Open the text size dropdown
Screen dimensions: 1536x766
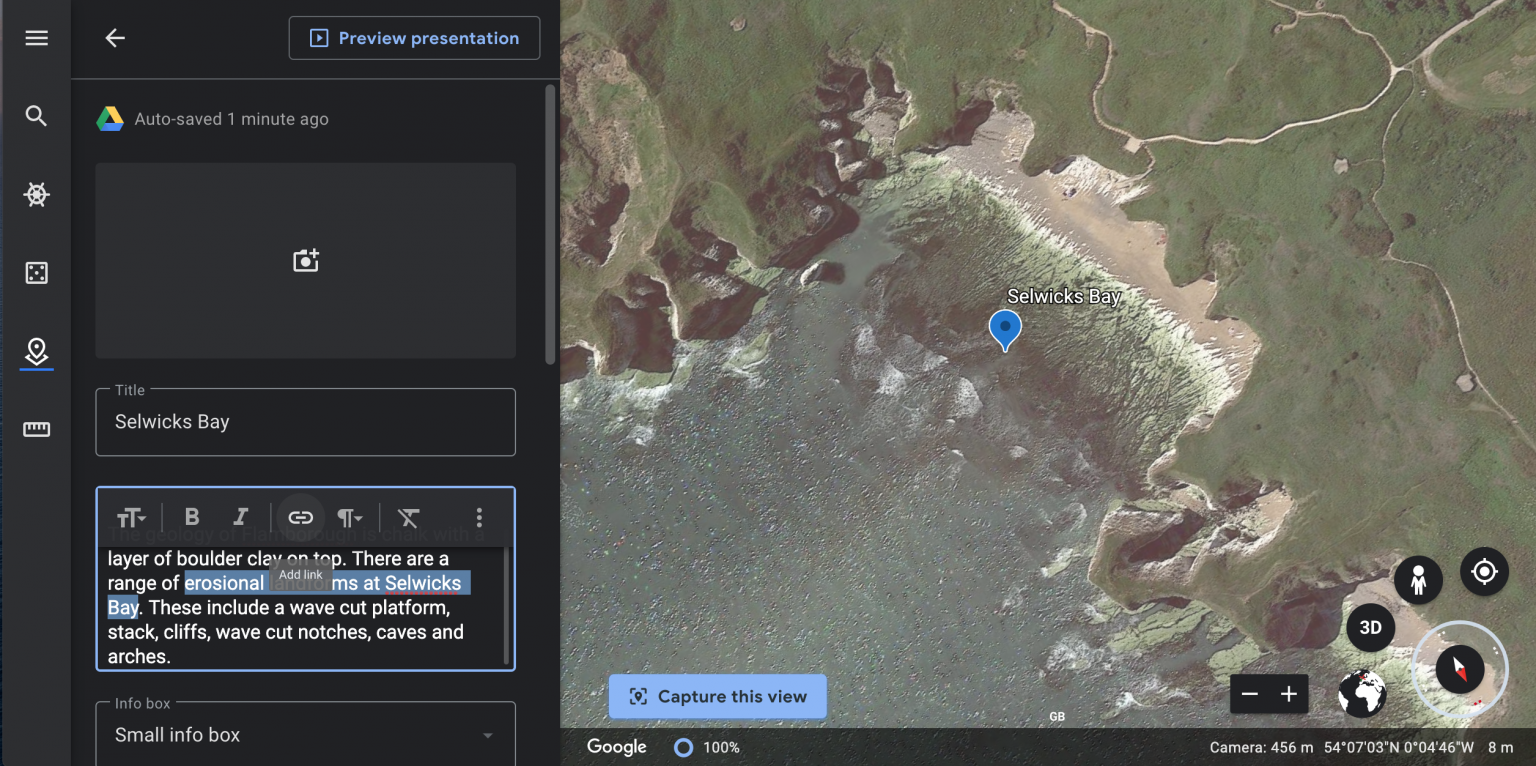[x=131, y=517]
